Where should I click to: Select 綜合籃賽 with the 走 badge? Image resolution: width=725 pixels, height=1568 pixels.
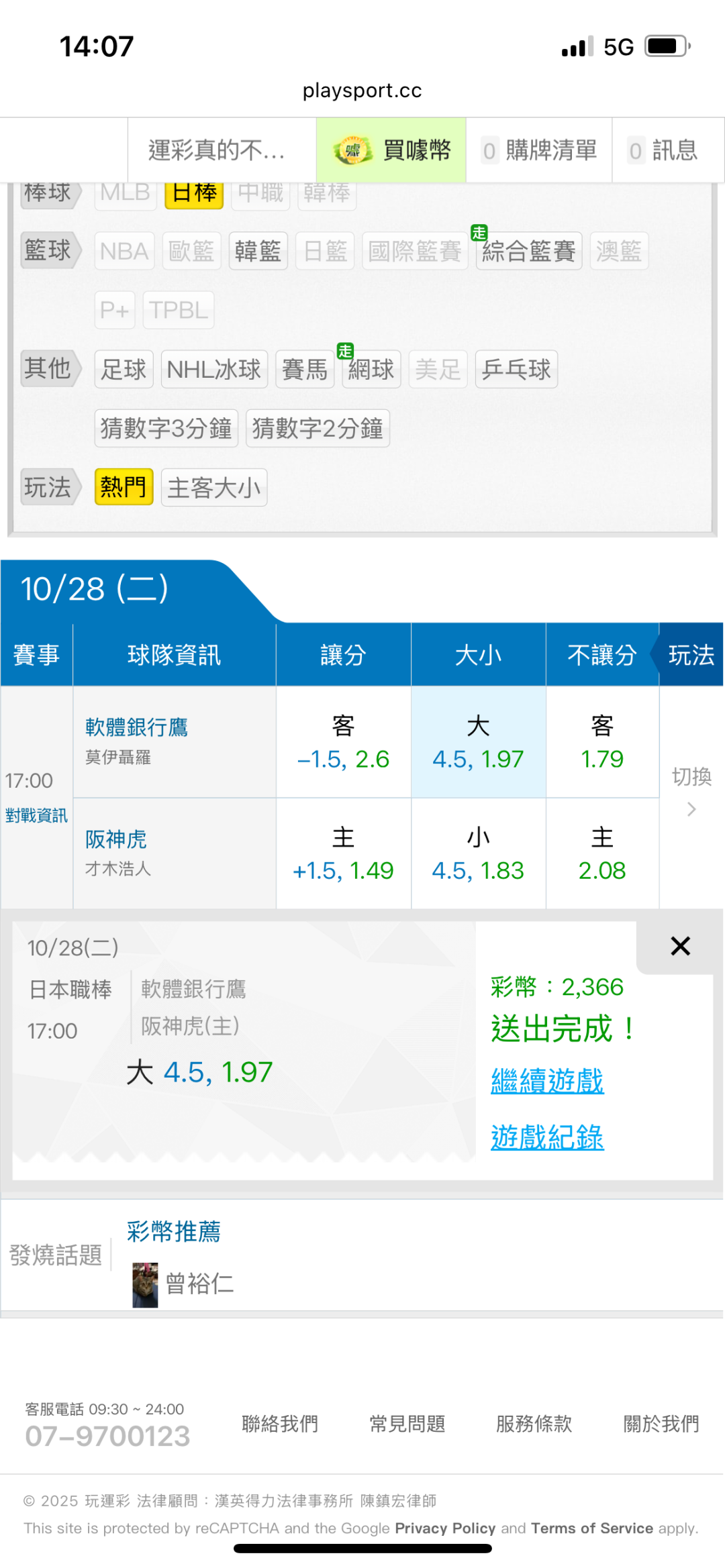528,252
